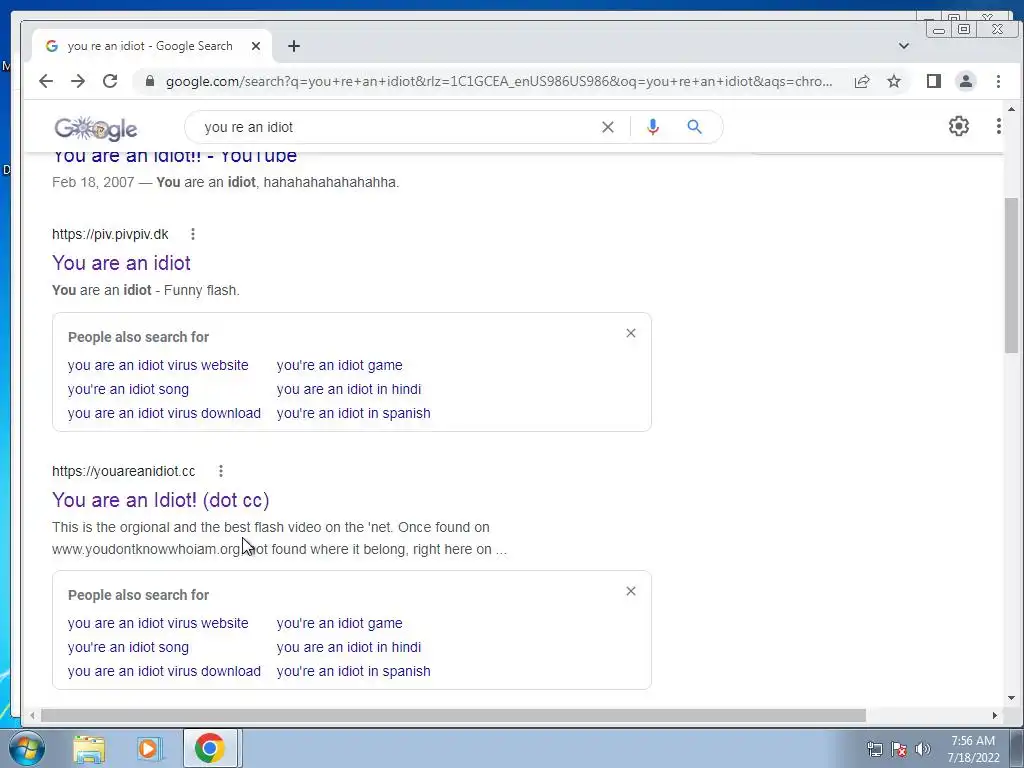Open Action Center flag tray icon
The image size is (1024, 768).
pos(899,749)
